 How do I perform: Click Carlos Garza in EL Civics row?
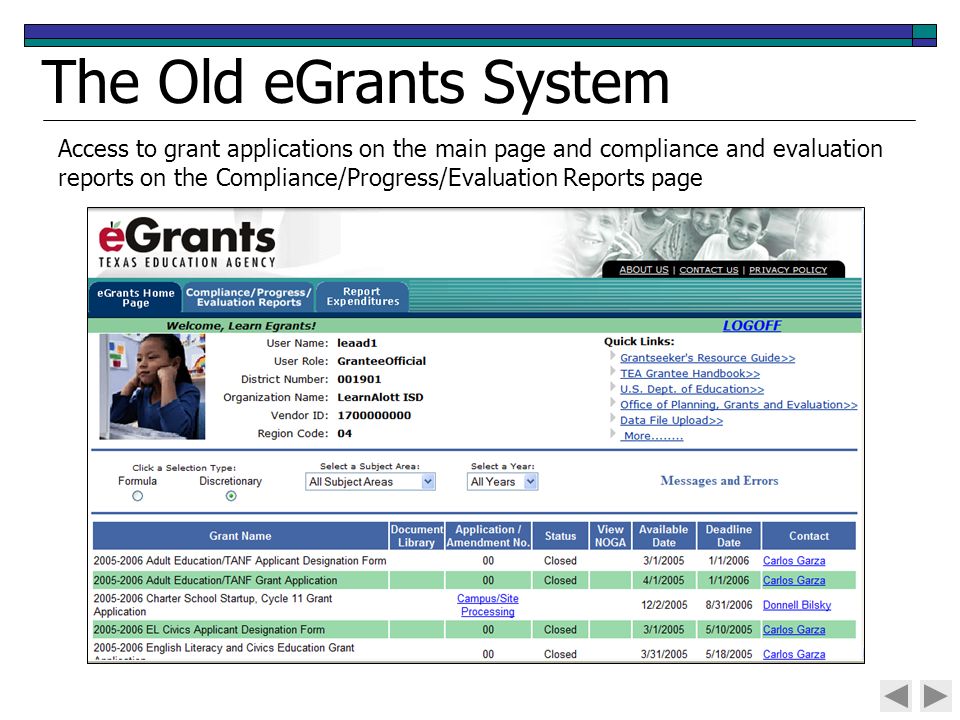(x=793, y=630)
